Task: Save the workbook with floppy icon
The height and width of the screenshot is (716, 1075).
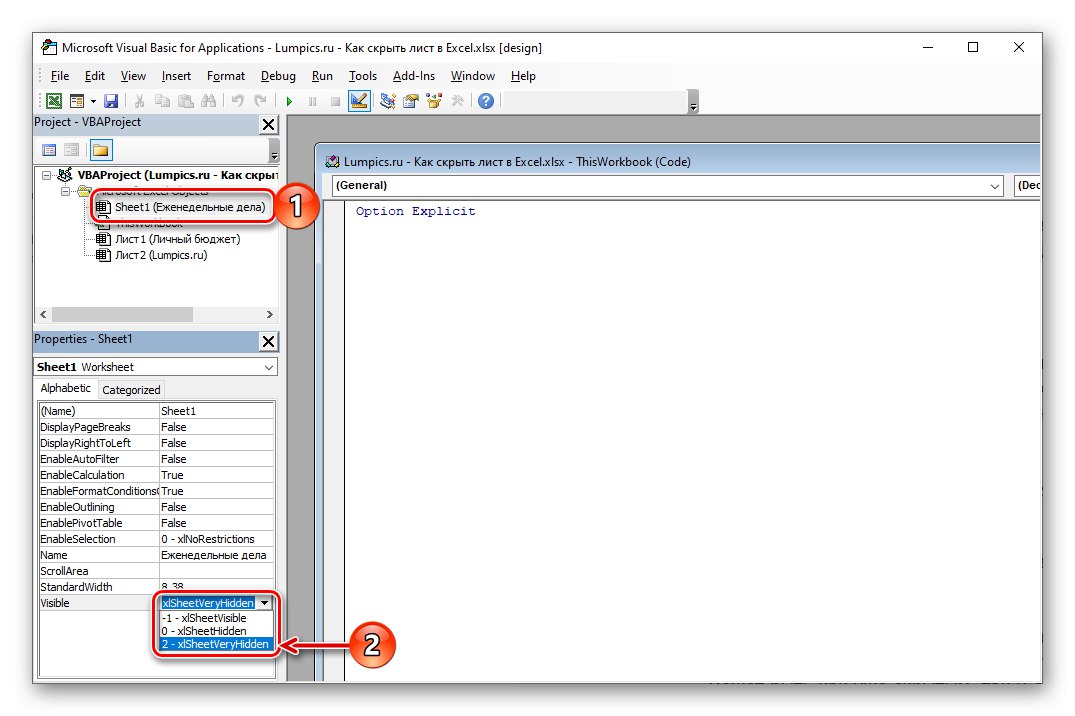Action: coord(111,102)
